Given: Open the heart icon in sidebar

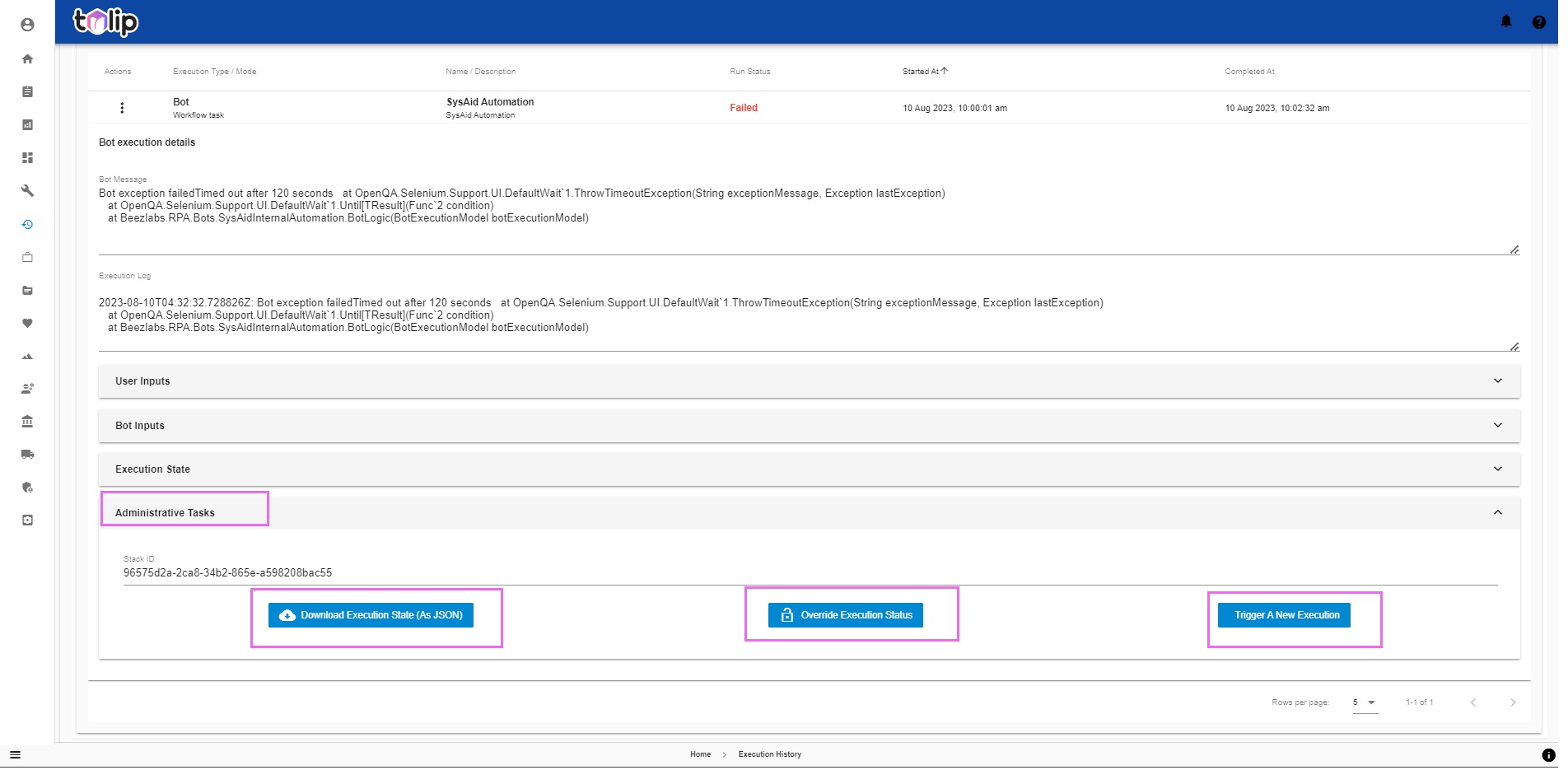Looking at the screenshot, I should (27, 323).
